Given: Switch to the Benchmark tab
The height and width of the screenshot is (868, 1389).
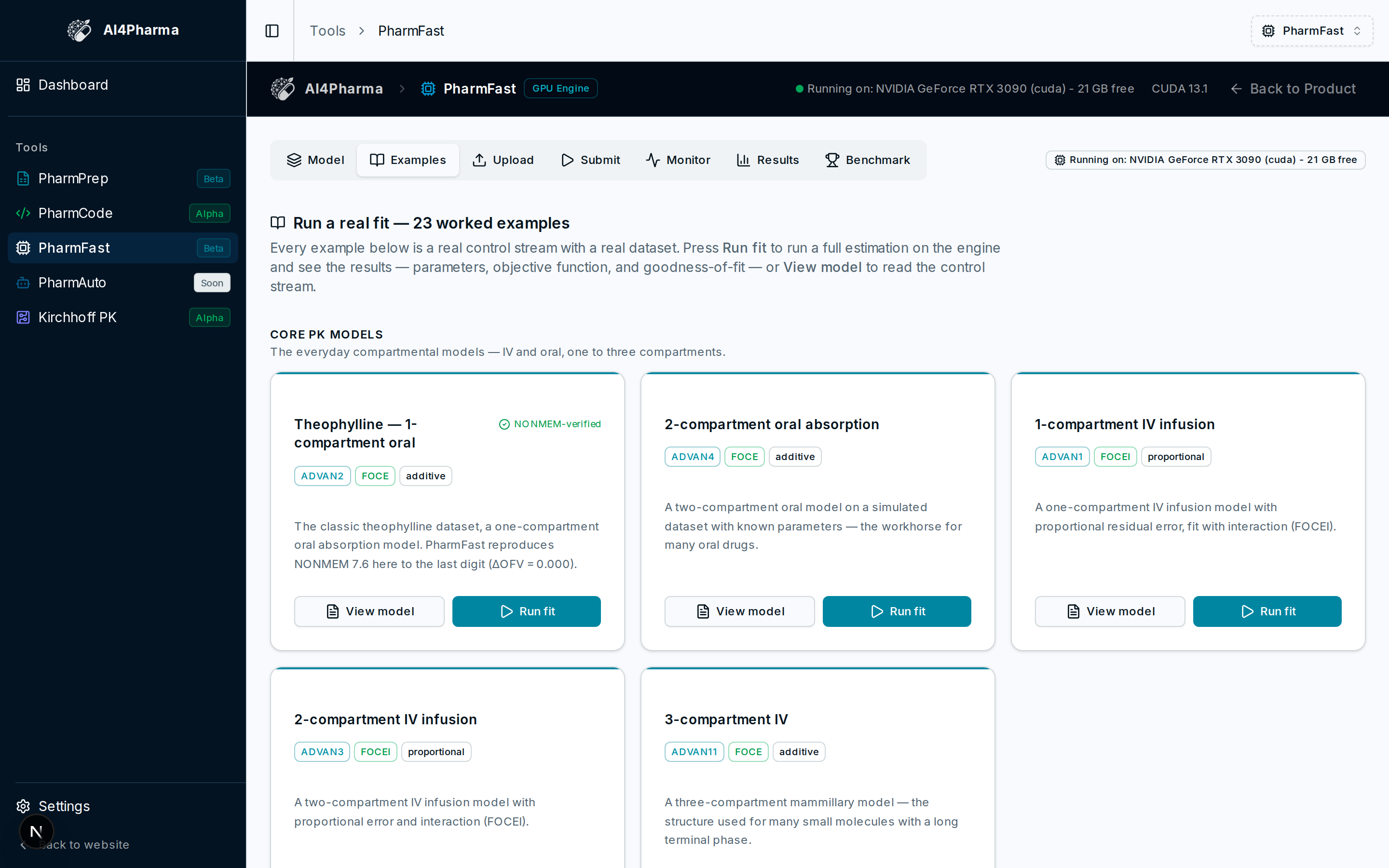Looking at the screenshot, I should (867, 160).
